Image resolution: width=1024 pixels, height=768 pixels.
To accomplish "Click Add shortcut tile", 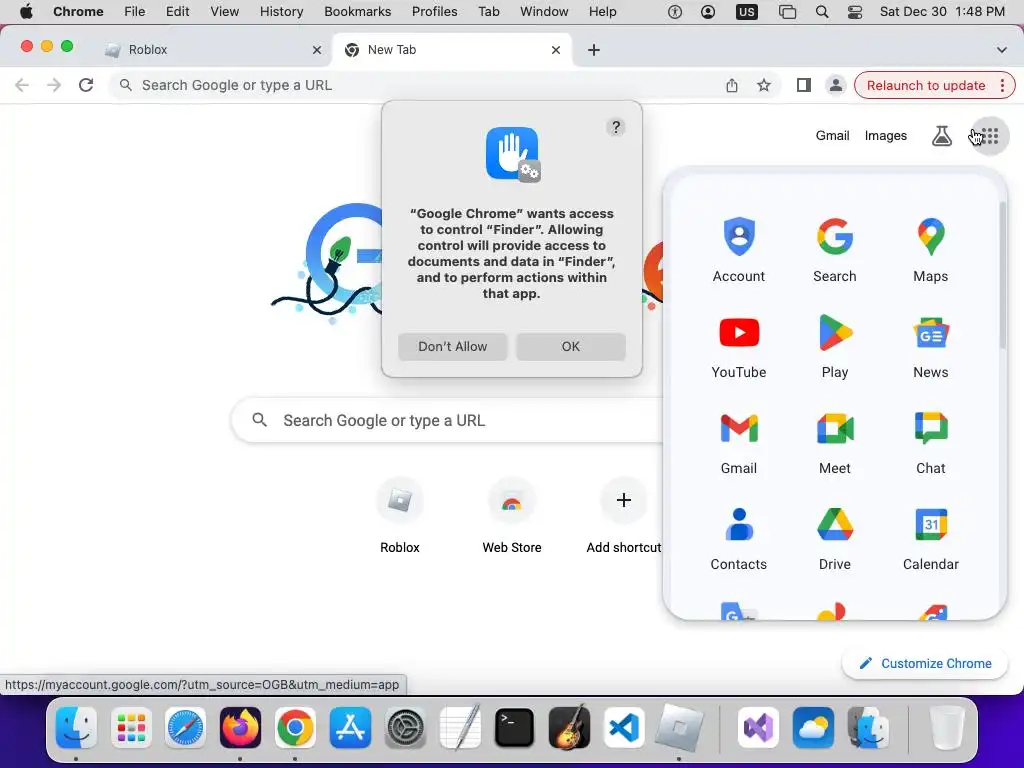I will [624, 517].
